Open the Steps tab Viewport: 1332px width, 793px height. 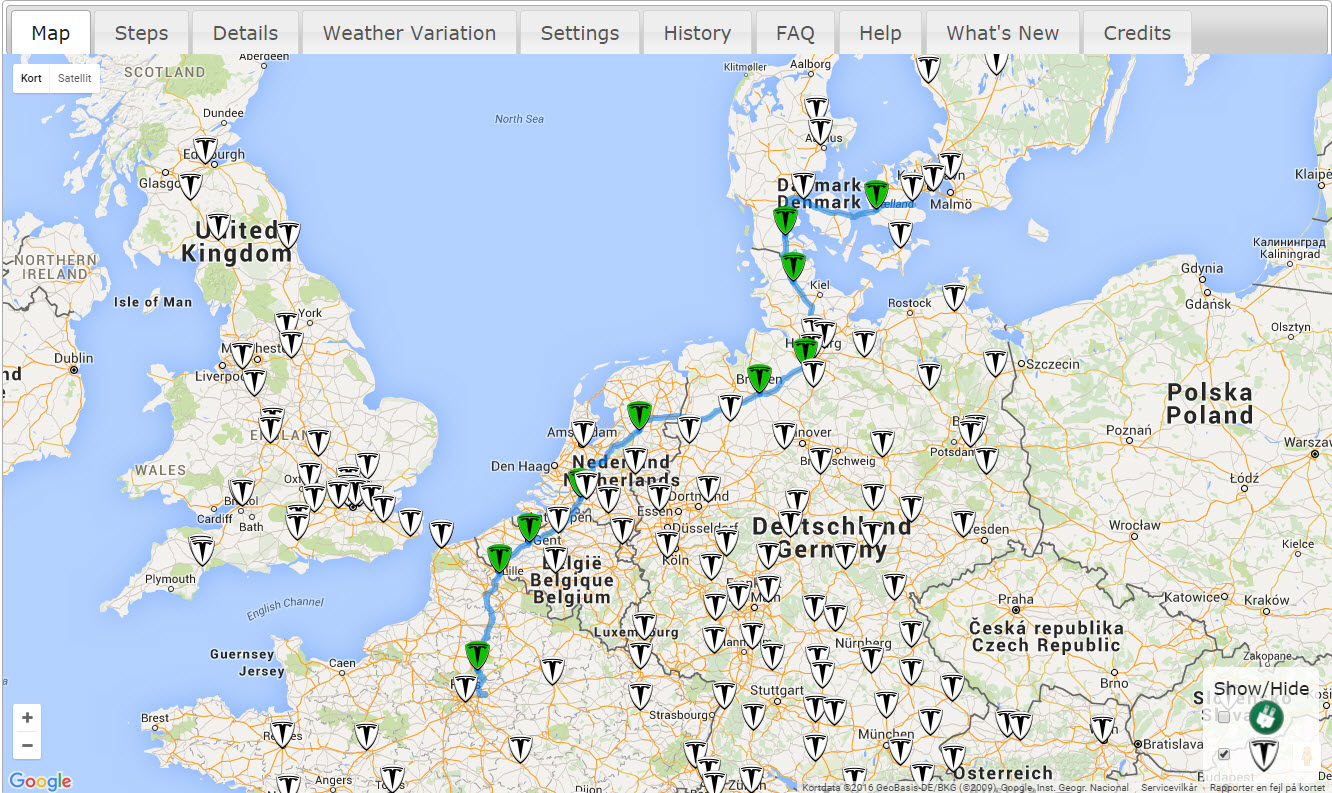tap(141, 33)
